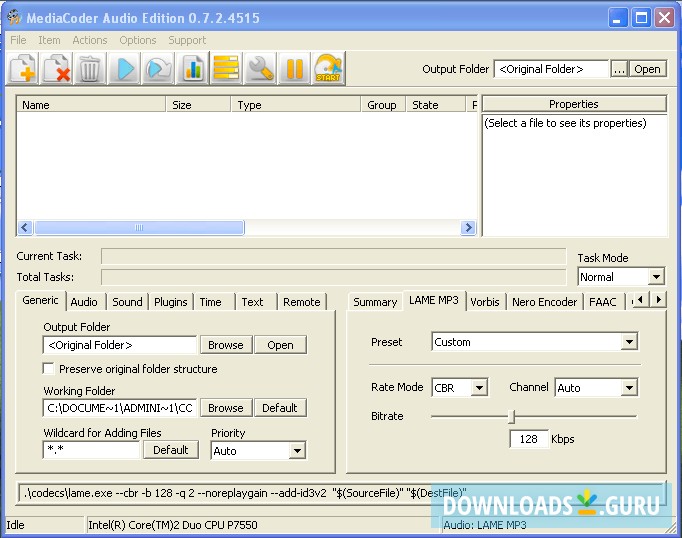Click the play-with-arrow preview icon
The height and width of the screenshot is (538, 682).
[158, 68]
